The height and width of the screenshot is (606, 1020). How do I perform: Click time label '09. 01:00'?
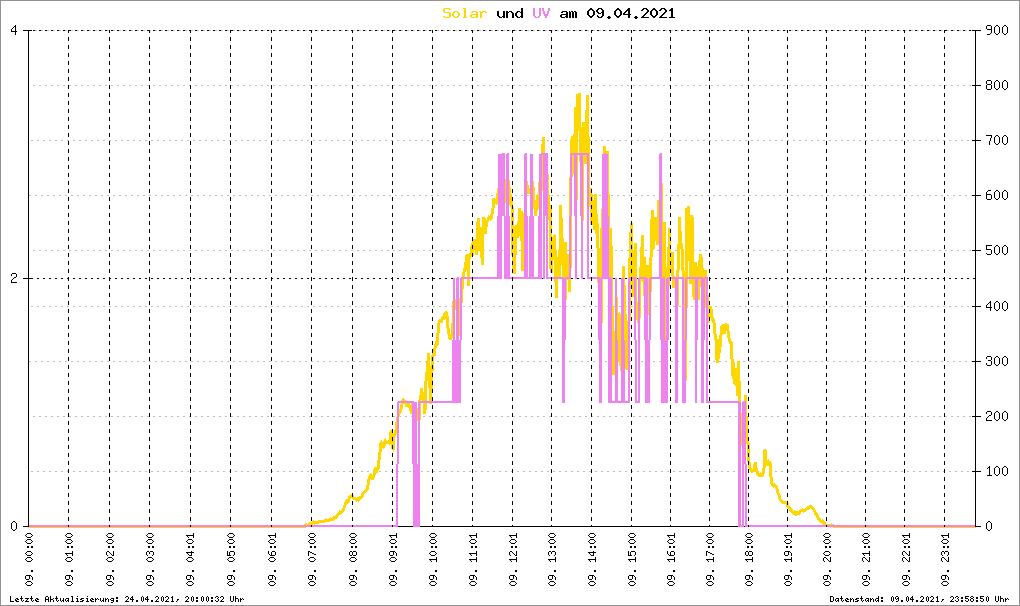click(x=70, y=559)
